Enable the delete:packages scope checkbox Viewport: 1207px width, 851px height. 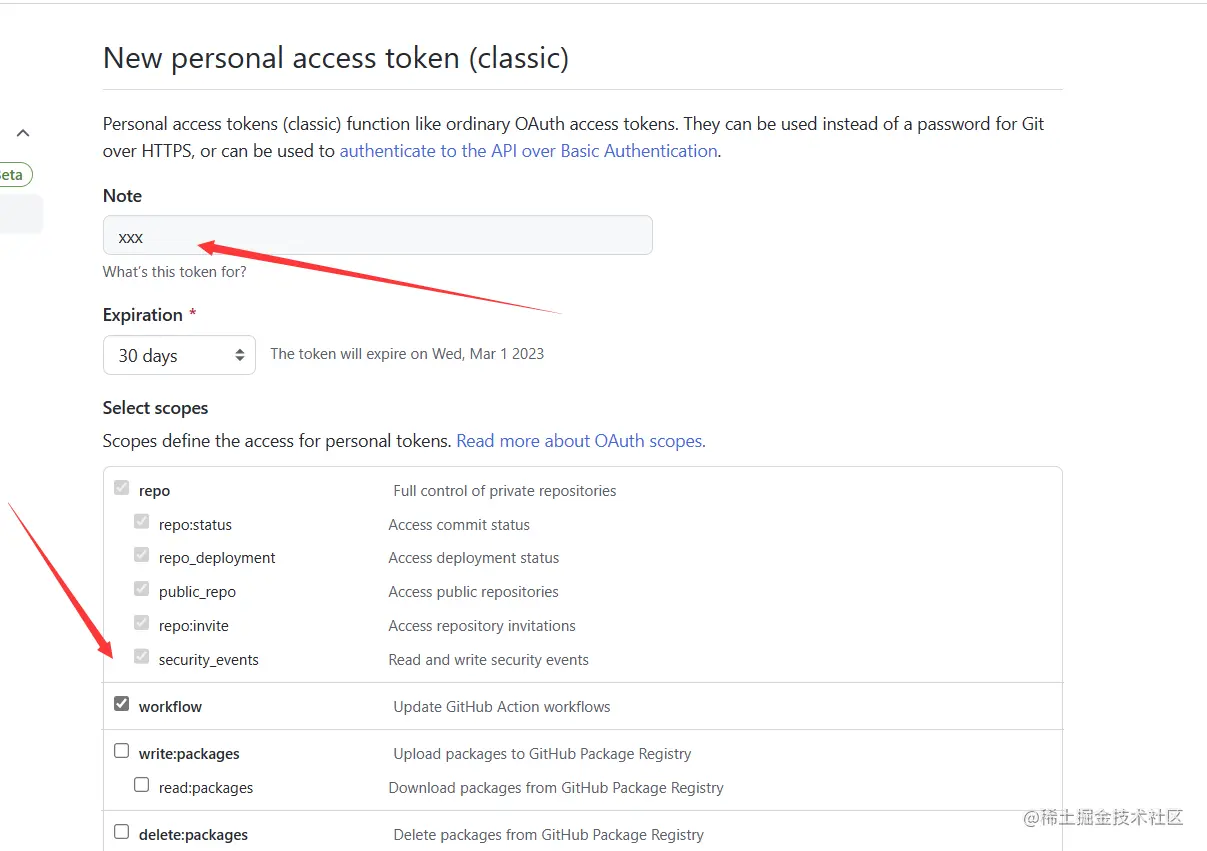(122, 832)
